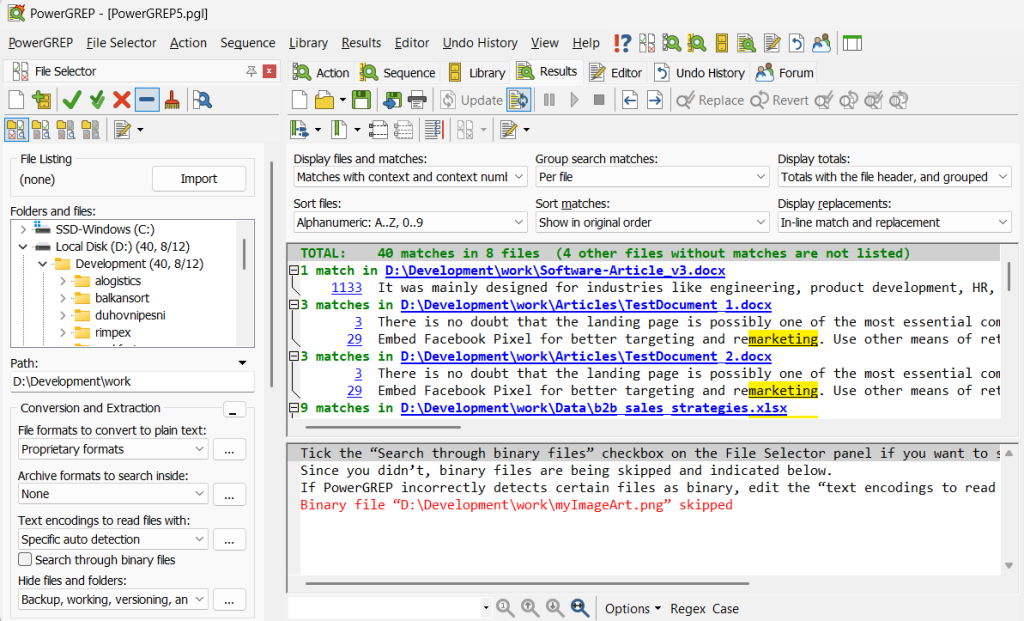Click the green check Include file icon
This screenshot has height=621, width=1024.
[71, 99]
